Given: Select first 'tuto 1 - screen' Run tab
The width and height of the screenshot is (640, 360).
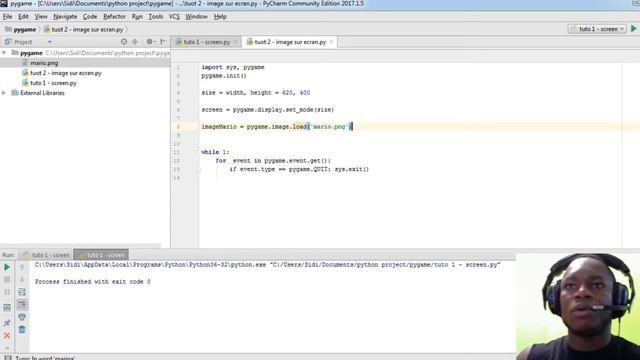Looking at the screenshot, I should click(47, 255).
